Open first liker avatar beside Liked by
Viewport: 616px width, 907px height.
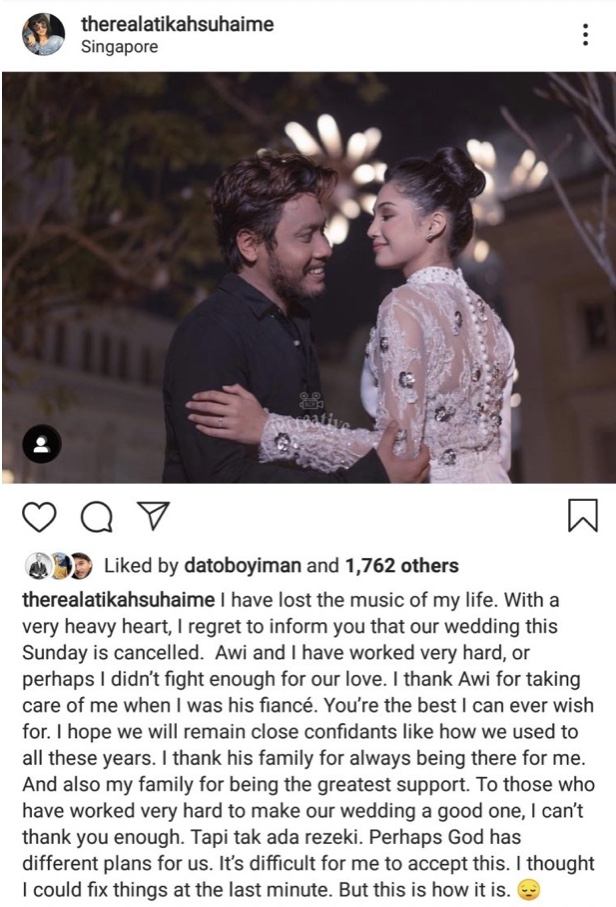pos(38,566)
